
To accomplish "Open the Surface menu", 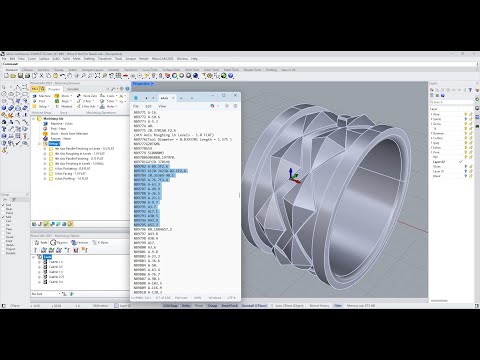I will [x=44, y=59].
